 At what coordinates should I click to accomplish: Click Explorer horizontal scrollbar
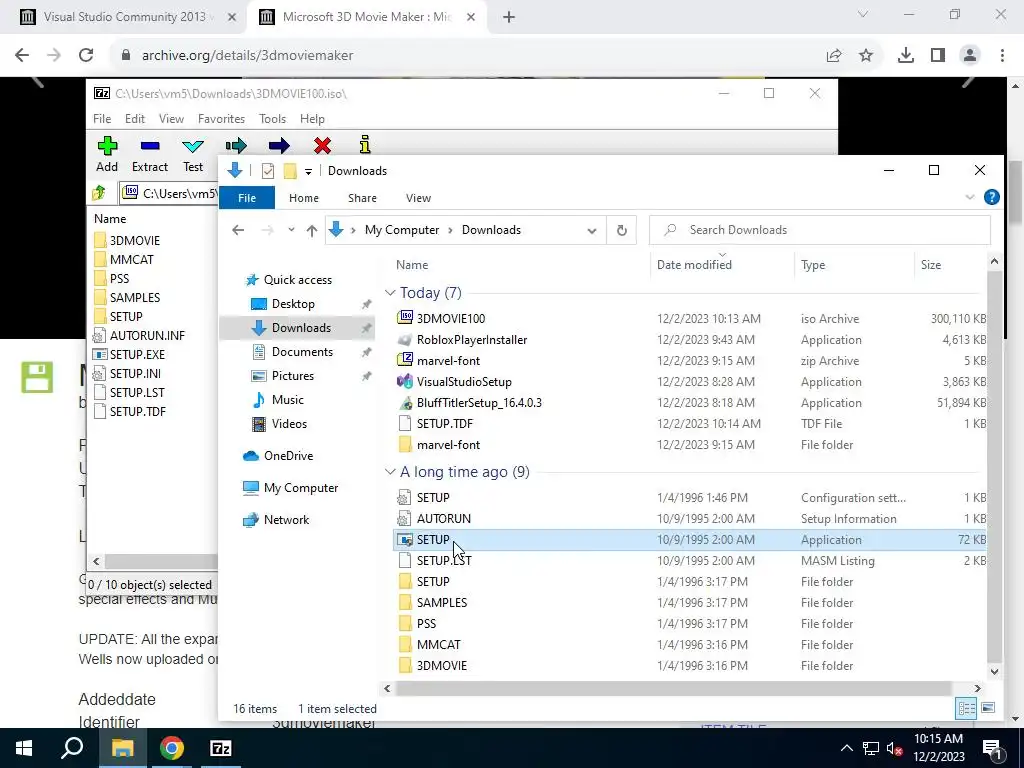673,688
